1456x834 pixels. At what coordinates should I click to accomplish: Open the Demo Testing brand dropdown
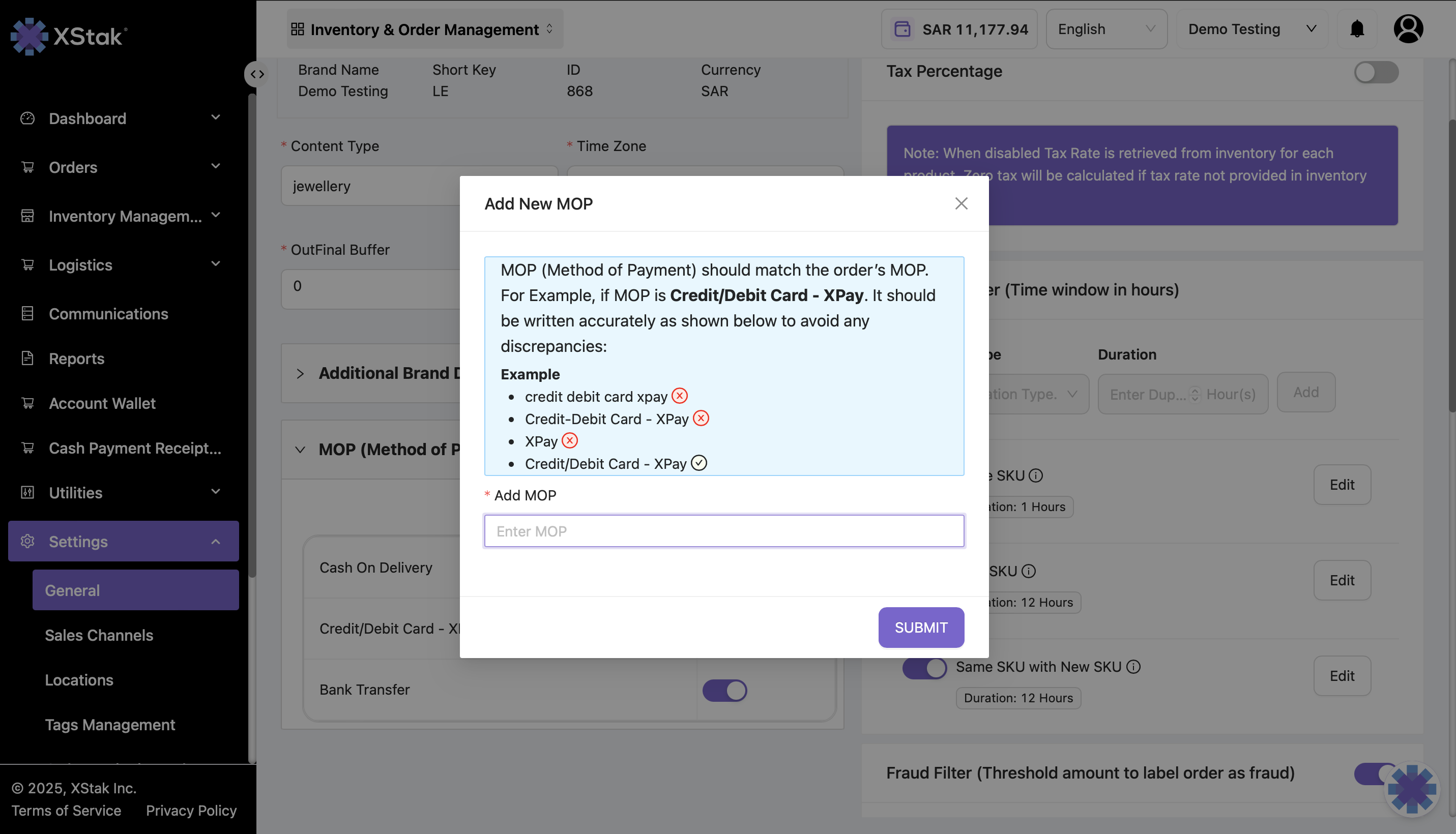pyautogui.click(x=1251, y=28)
